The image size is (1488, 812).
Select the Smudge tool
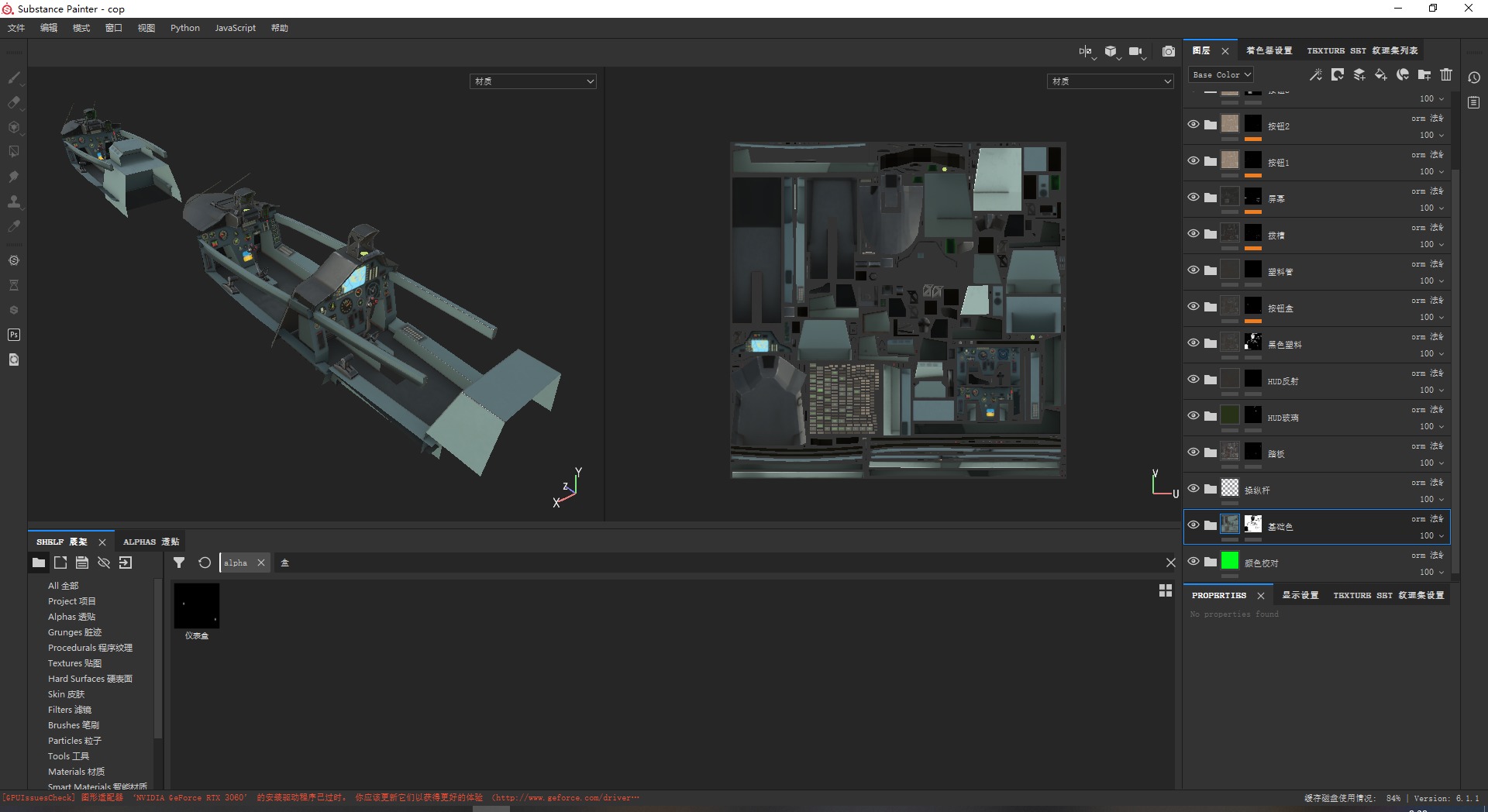pyautogui.click(x=14, y=177)
